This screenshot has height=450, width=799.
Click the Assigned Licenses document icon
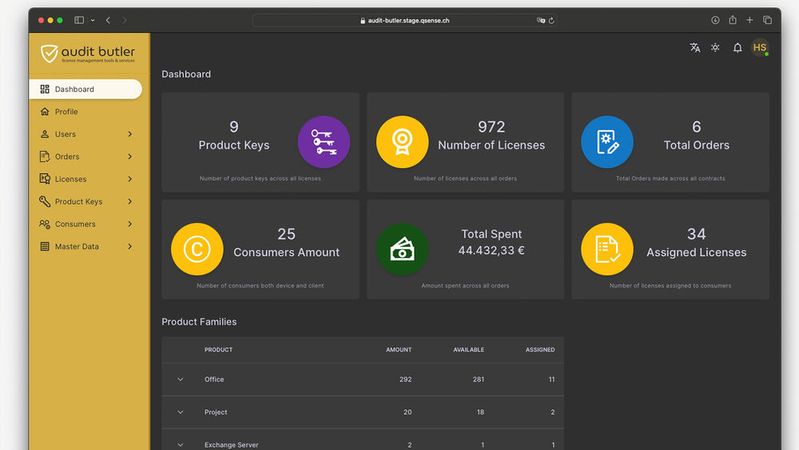(607, 249)
